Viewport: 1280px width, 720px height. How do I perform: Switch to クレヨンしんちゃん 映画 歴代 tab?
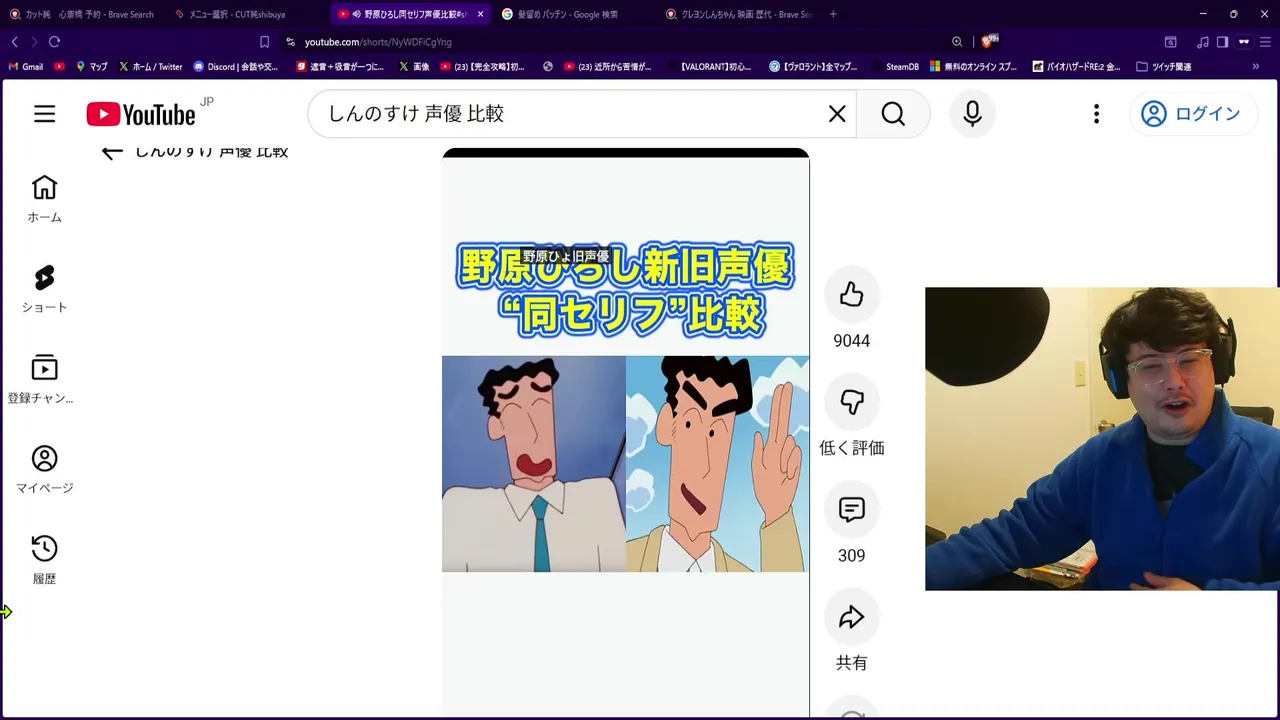click(738, 14)
